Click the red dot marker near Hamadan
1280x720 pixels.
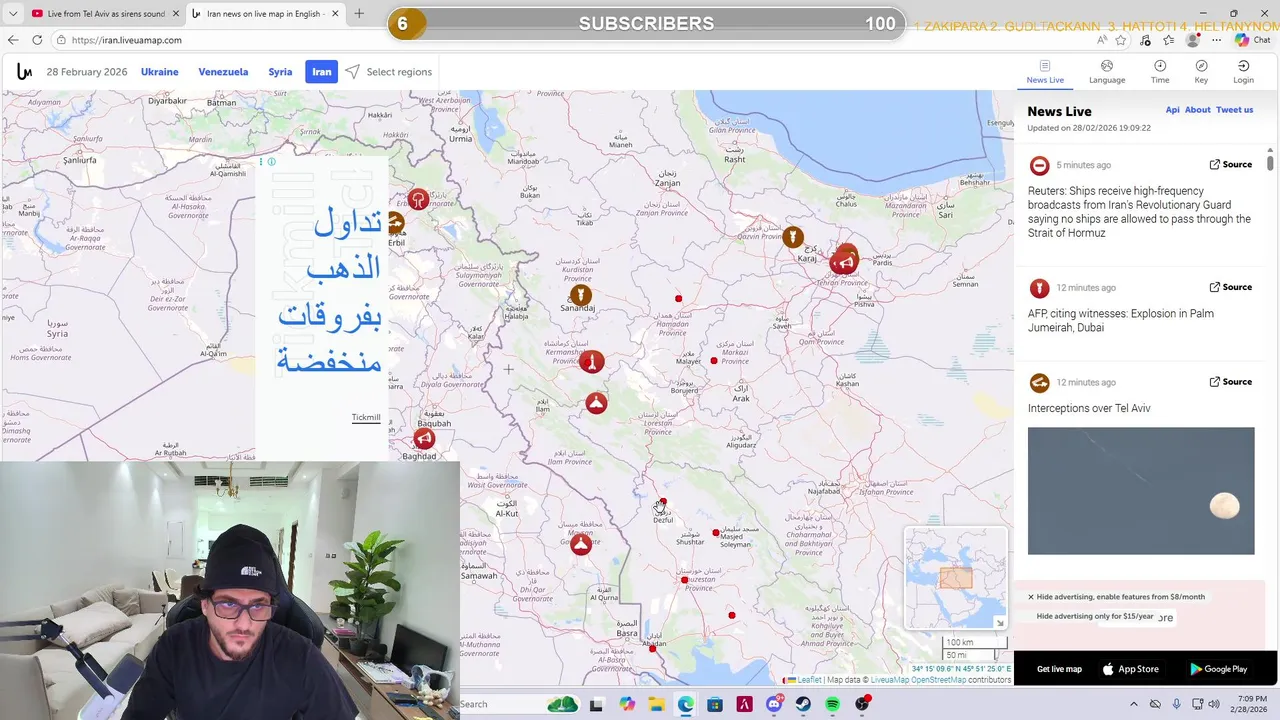point(679,298)
